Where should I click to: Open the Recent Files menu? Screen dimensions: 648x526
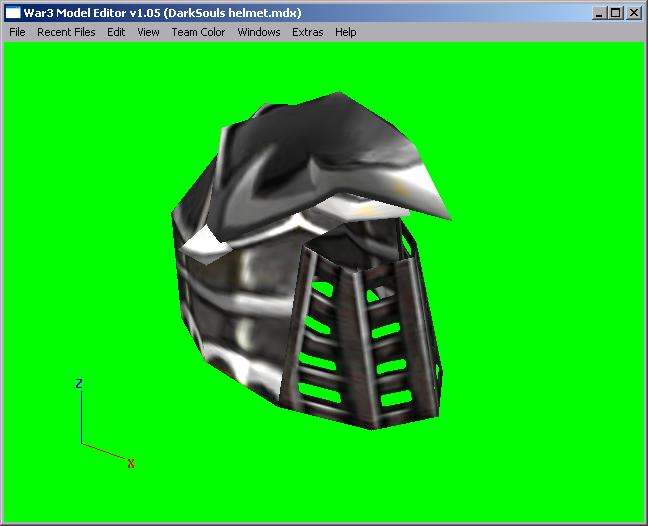tap(66, 32)
